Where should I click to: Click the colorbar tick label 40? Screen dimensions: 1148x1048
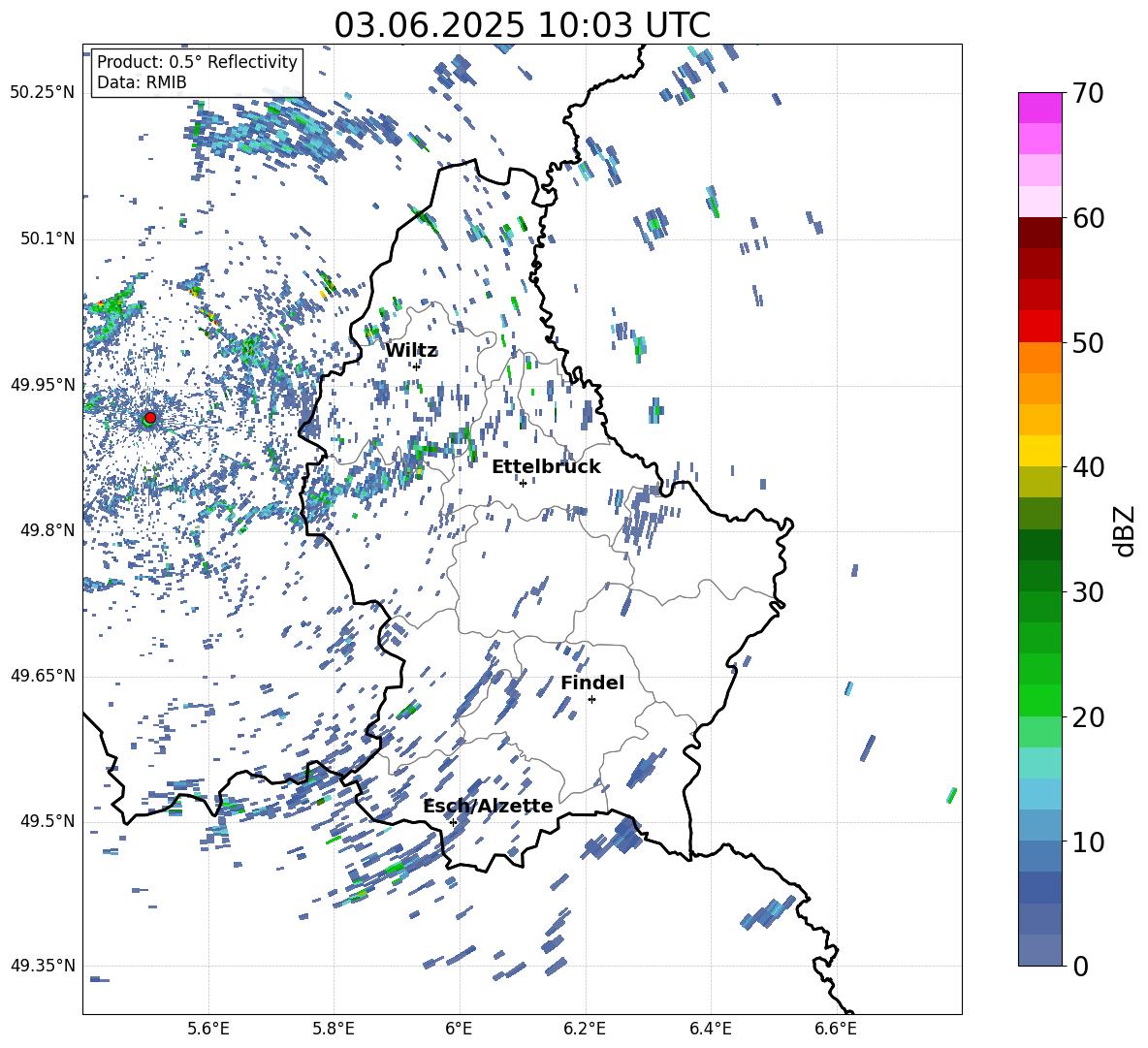click(x=1088, y=467)
